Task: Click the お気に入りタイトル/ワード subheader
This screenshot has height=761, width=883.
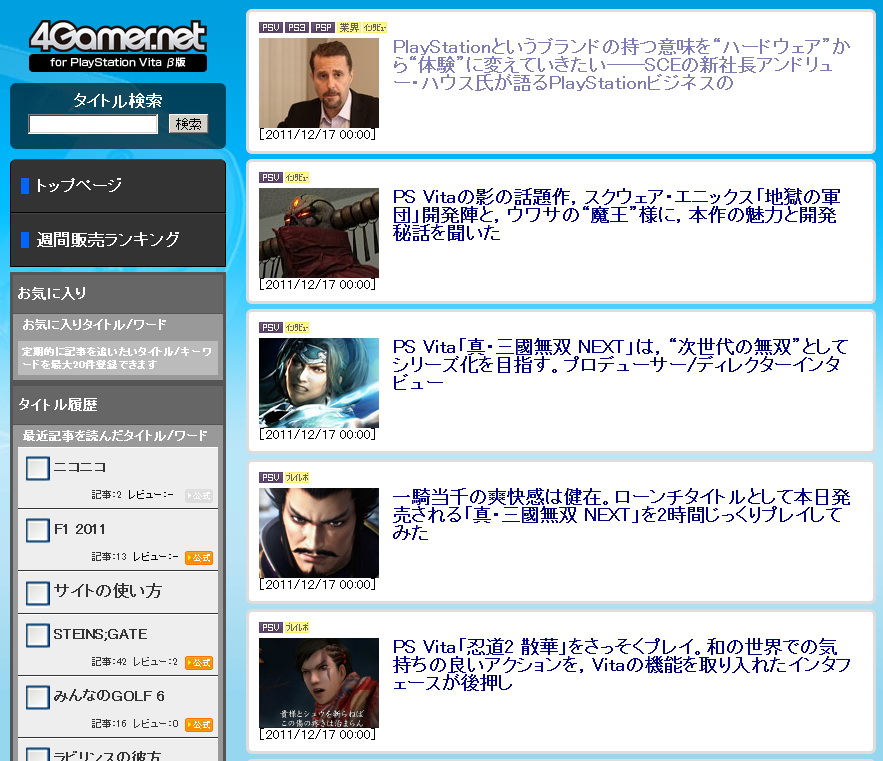Action: (x=94, y=324)
